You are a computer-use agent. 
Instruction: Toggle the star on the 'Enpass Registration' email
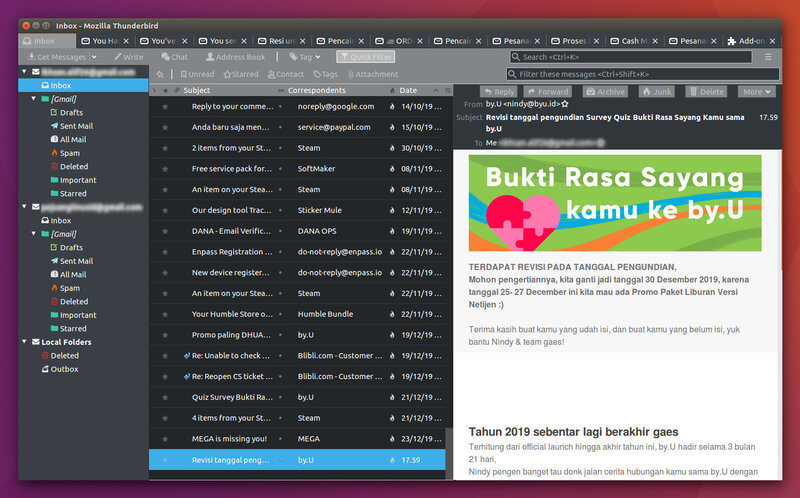pyautogui.click(x=165, y=252)
